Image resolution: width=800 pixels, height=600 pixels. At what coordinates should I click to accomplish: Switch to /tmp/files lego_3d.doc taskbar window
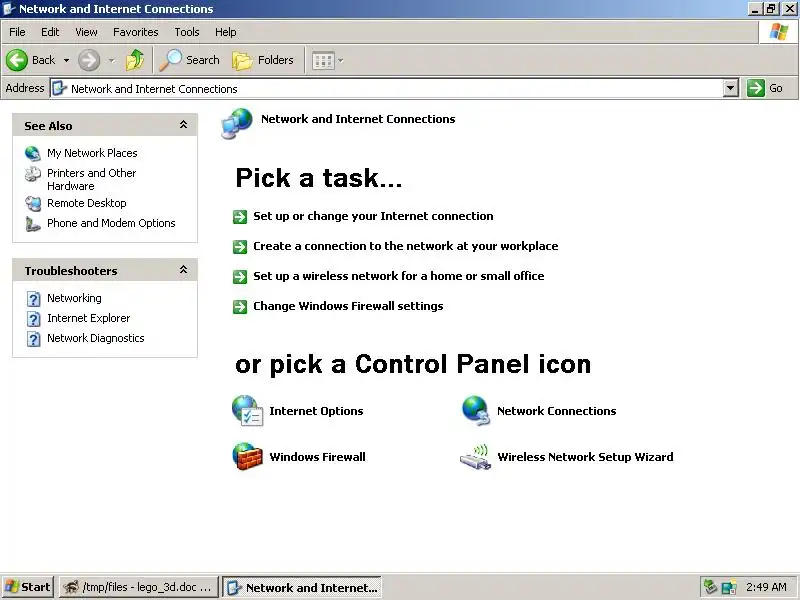139,587
